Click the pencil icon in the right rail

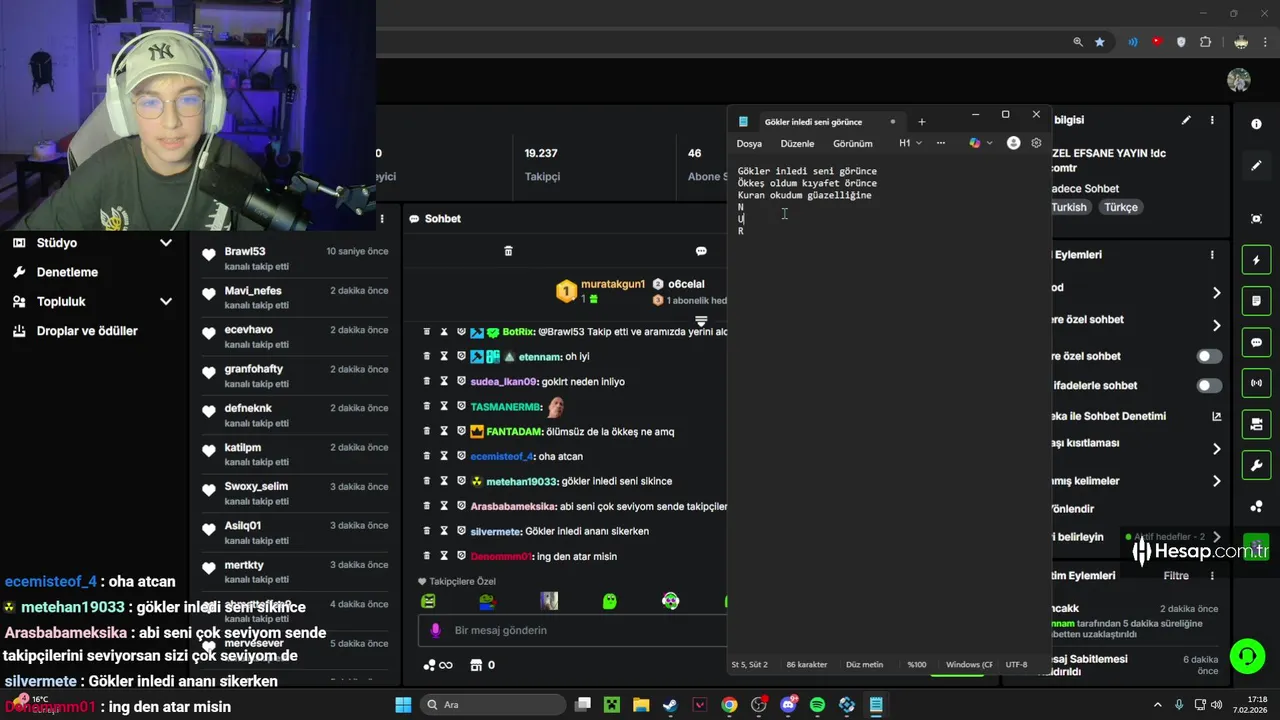(x=1256, y=165)
